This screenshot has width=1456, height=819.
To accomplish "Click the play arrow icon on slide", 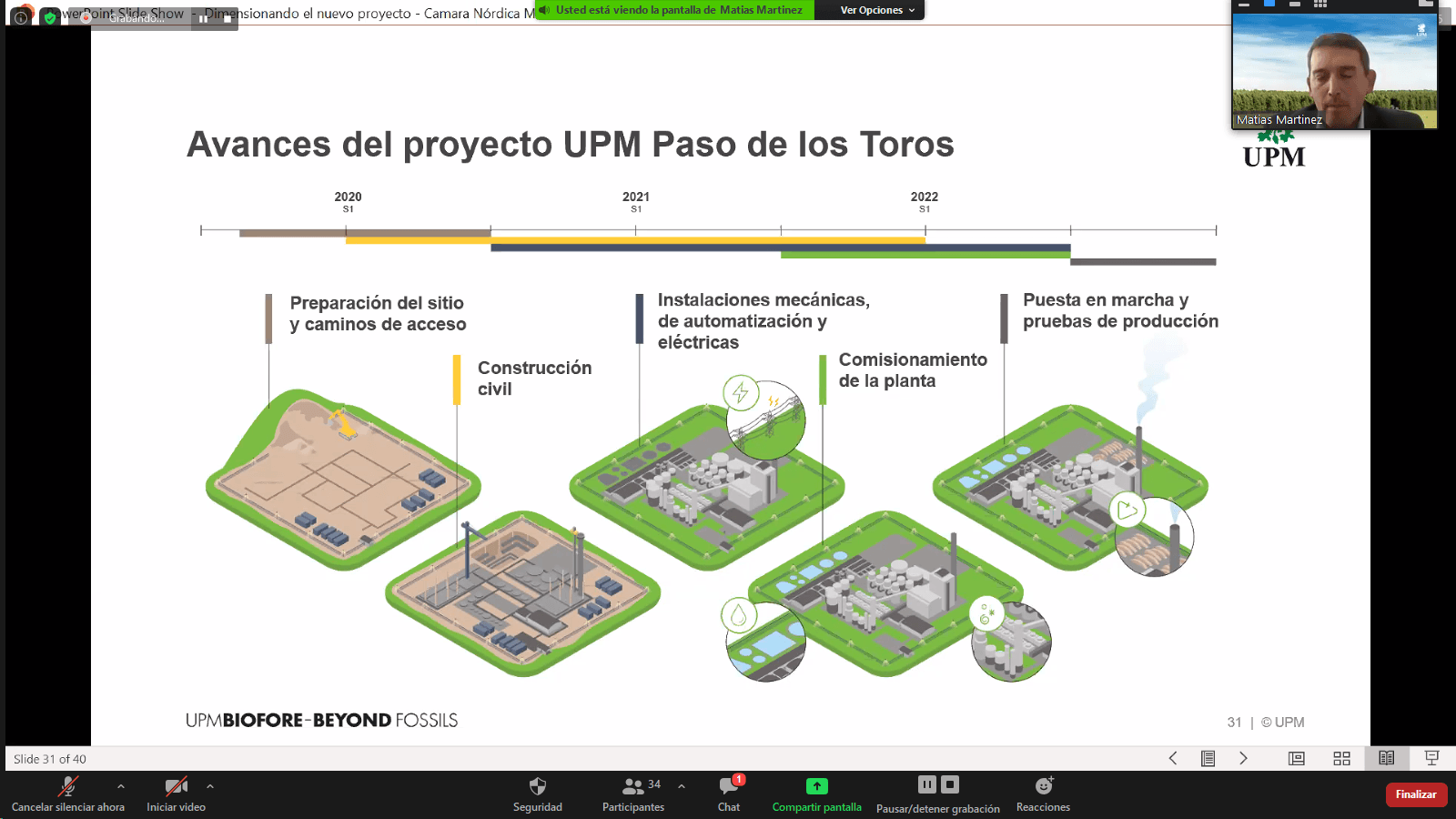I will [1127, 510].
